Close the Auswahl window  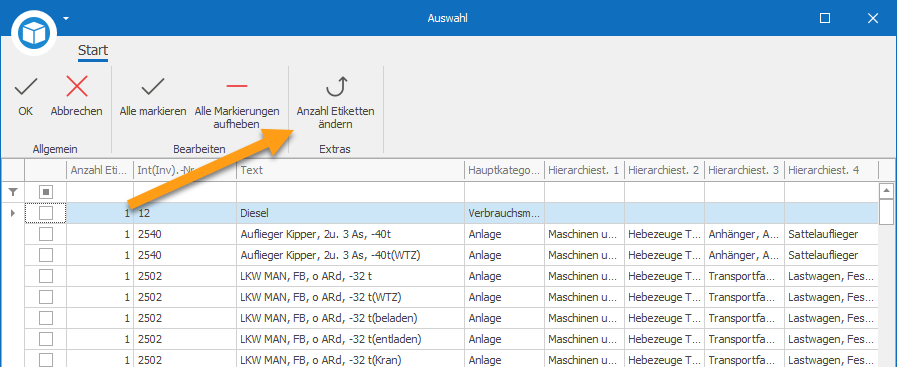[x=872, y=18]
